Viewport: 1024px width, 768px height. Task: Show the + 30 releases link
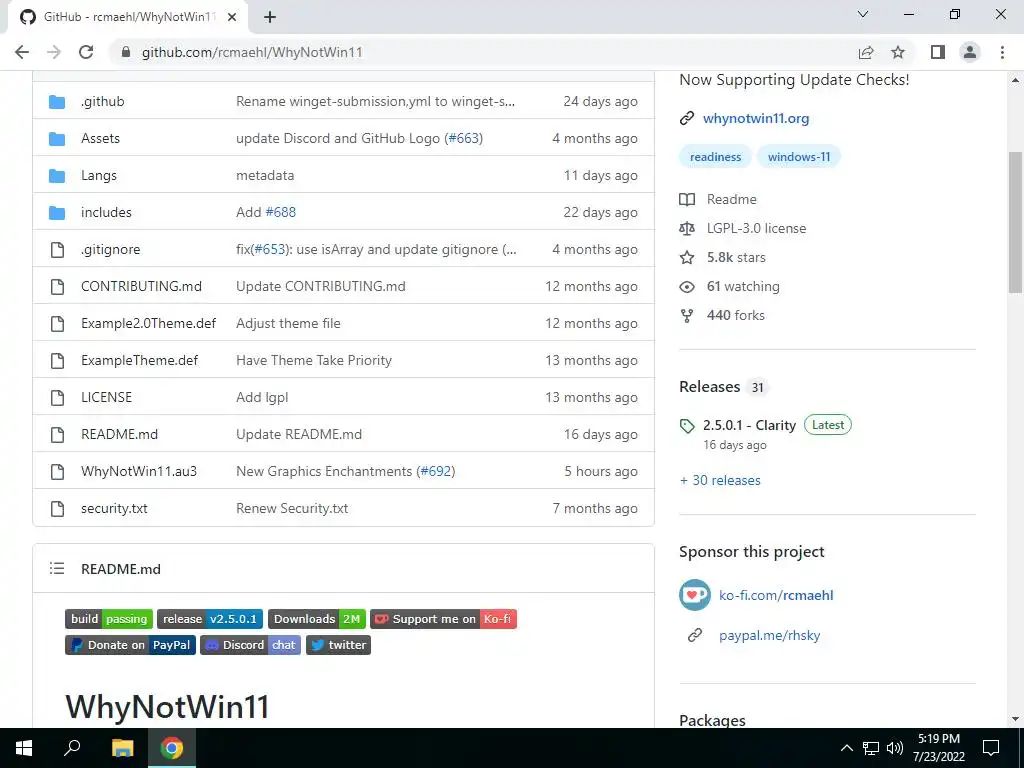pos(720,480)
